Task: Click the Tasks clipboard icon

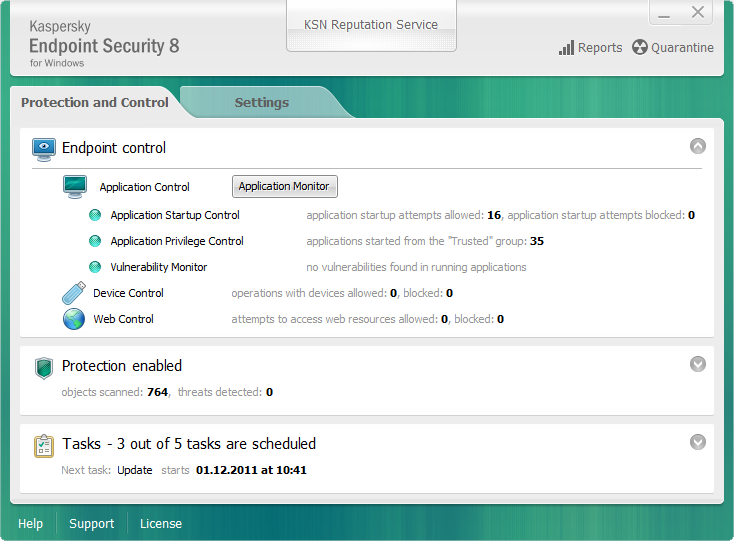Action: (x=43, y=445)
